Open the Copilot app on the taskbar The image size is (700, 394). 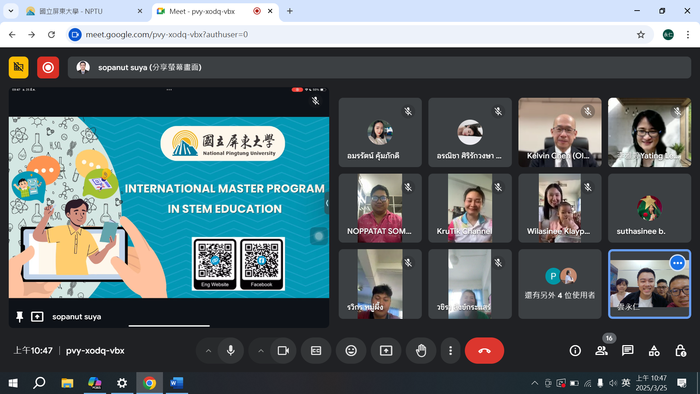pyautogui.click(x=94, y=383)
